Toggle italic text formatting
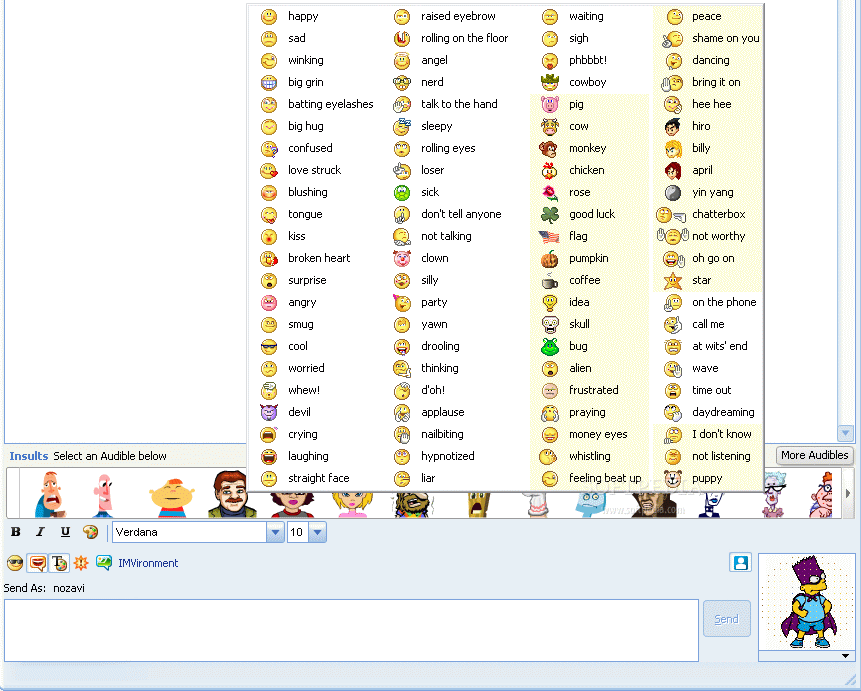Viewport: 861px width, 691px height. [x=40, y=532]
